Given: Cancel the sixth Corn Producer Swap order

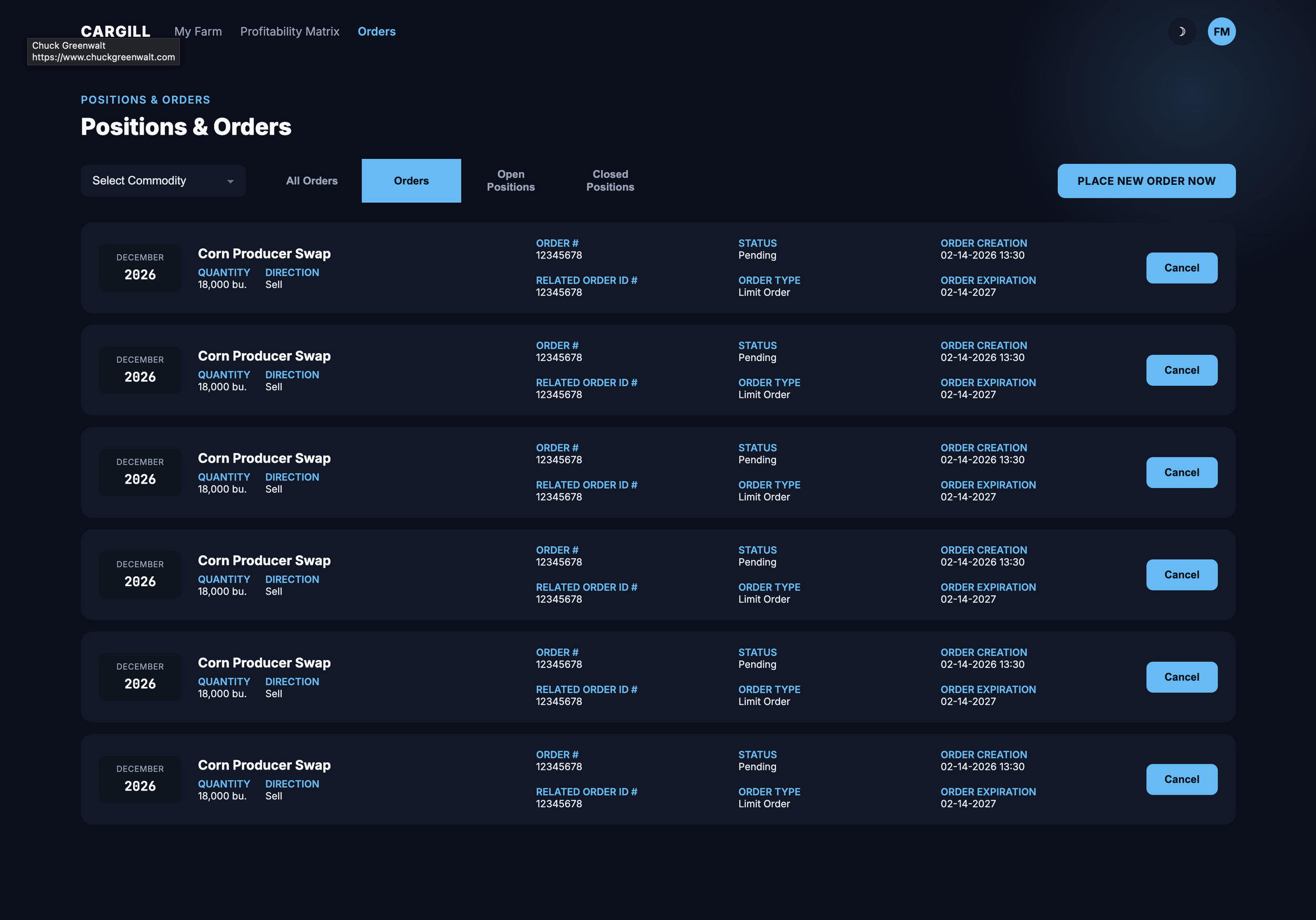Looking at the screenshot, I should click(1181, 779).
